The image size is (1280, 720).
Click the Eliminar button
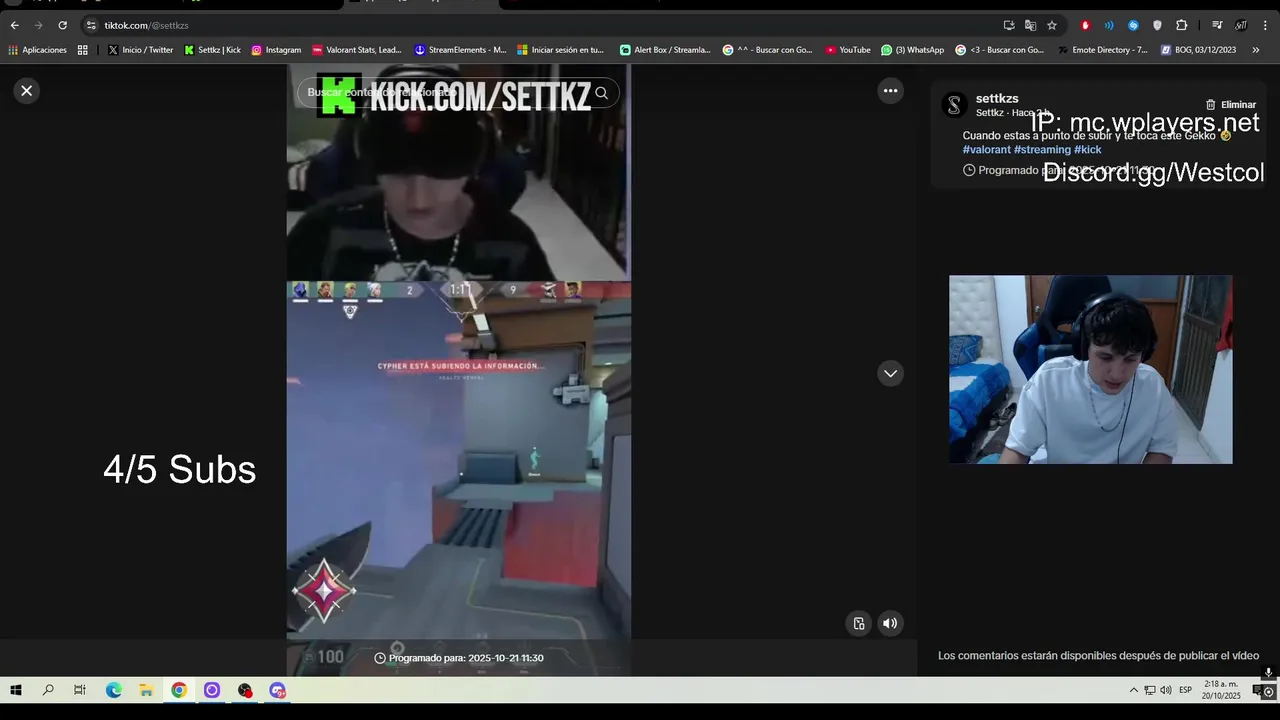pos(1231,105)
